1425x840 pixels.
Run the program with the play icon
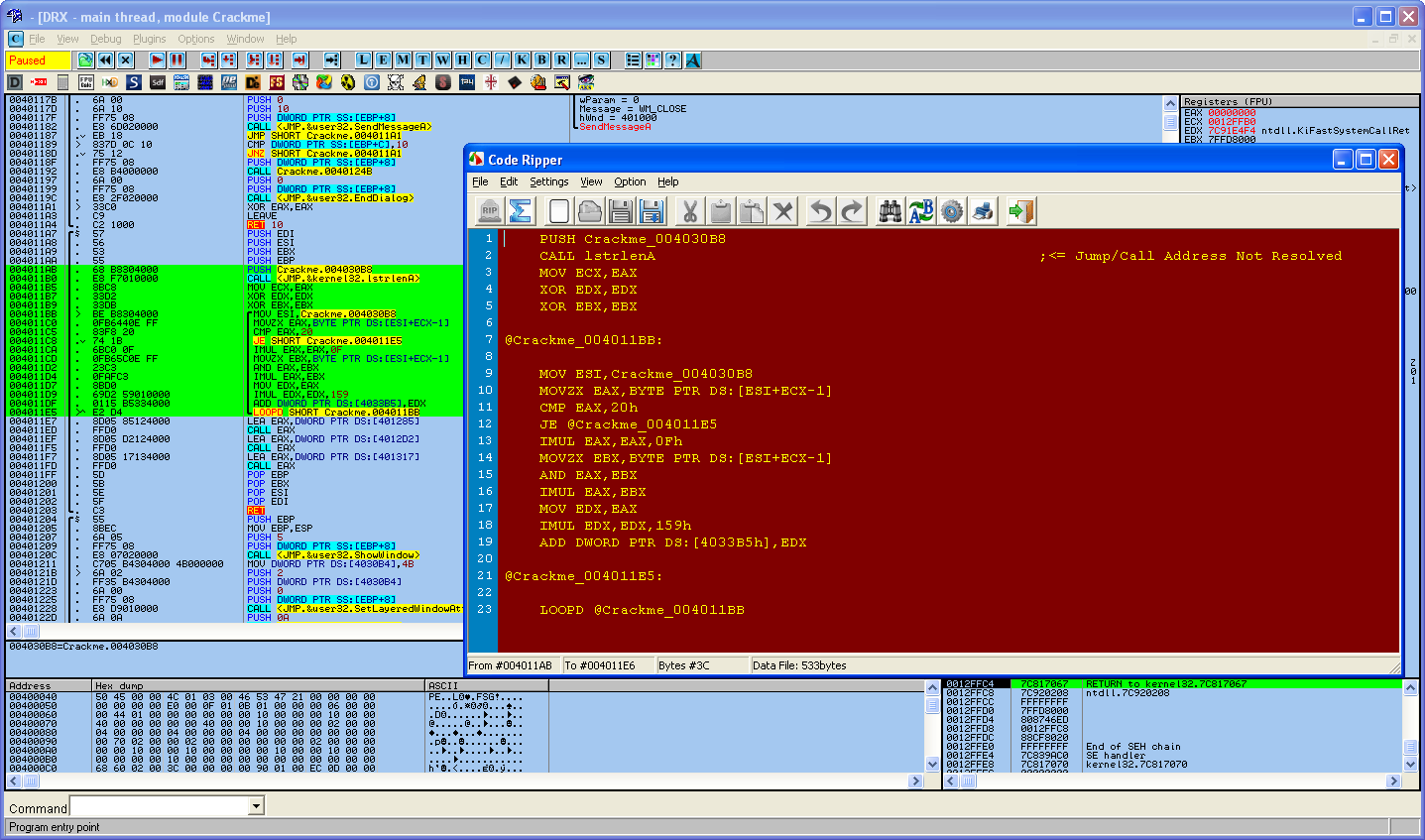(x=157, y=60)
